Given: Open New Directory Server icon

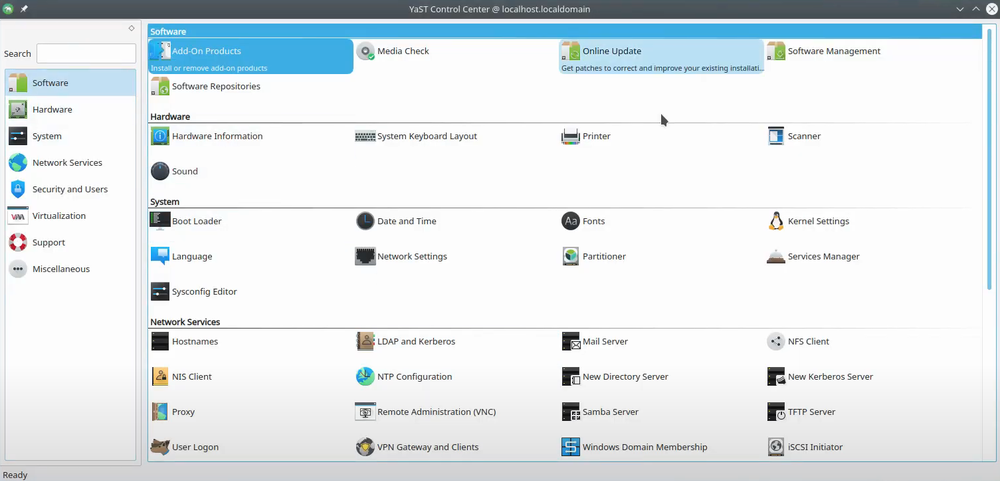Looking at the screenshot, I should pyautogui.click(x=571, y=376).
